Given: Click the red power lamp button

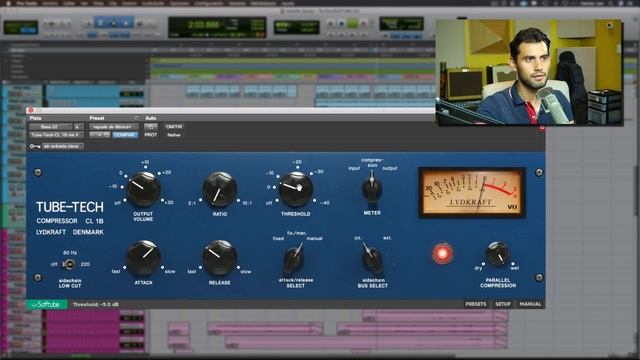Looking at the screenshot, I should pyautogui.click(x=442, y=253).
